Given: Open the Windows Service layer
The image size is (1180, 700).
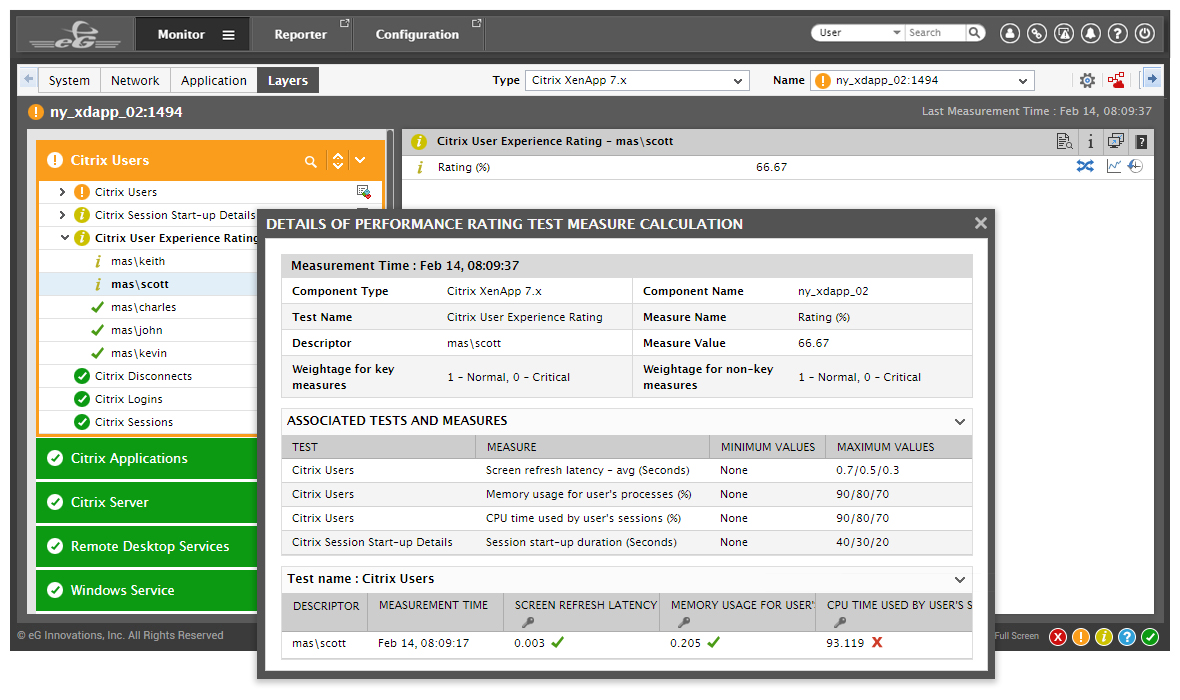Looking at the screenshot, I should pyautogui.click(x=147, y=590).
